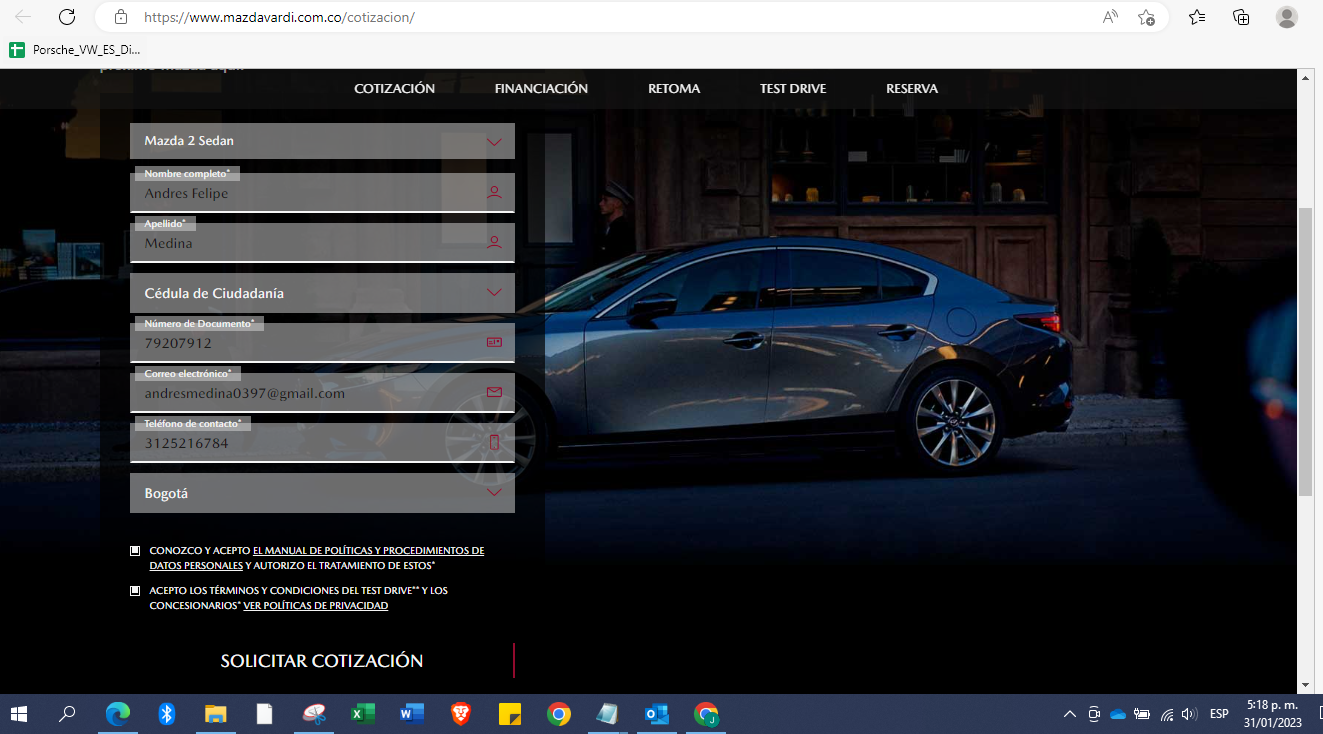Open blank document app in taskbar

265,714
